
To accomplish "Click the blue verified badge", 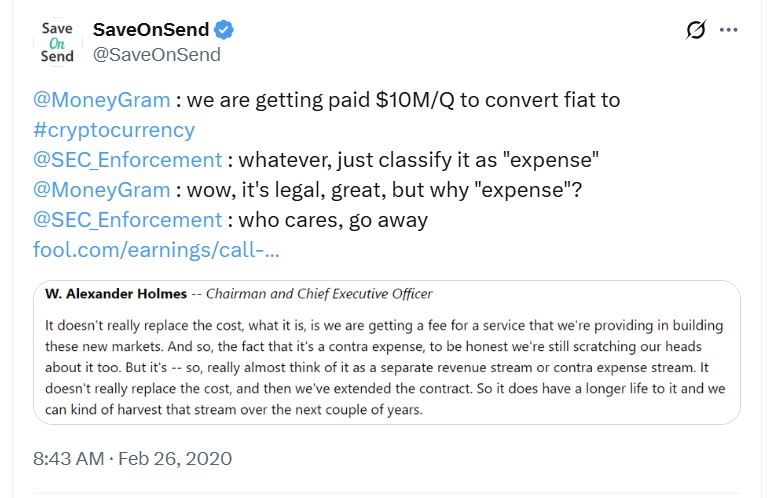I will tap(225, 31).
